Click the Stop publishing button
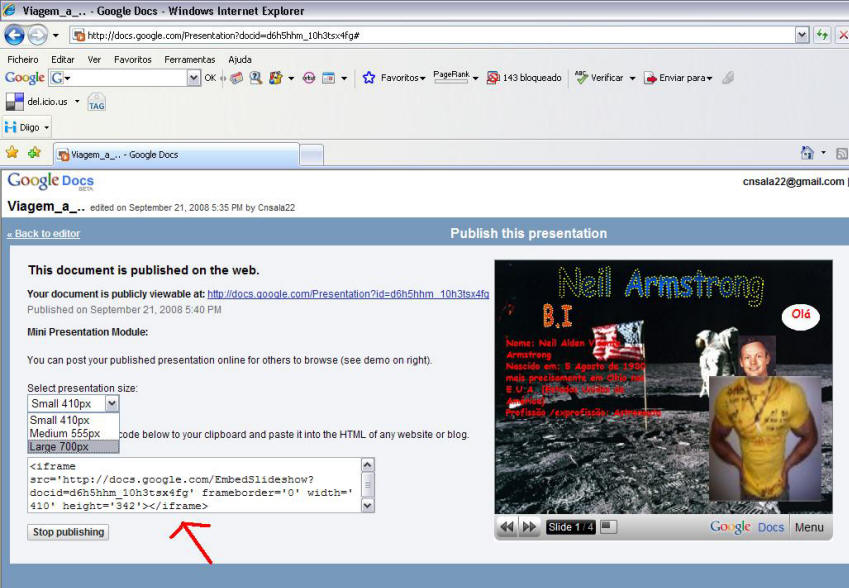 point(68,532)
